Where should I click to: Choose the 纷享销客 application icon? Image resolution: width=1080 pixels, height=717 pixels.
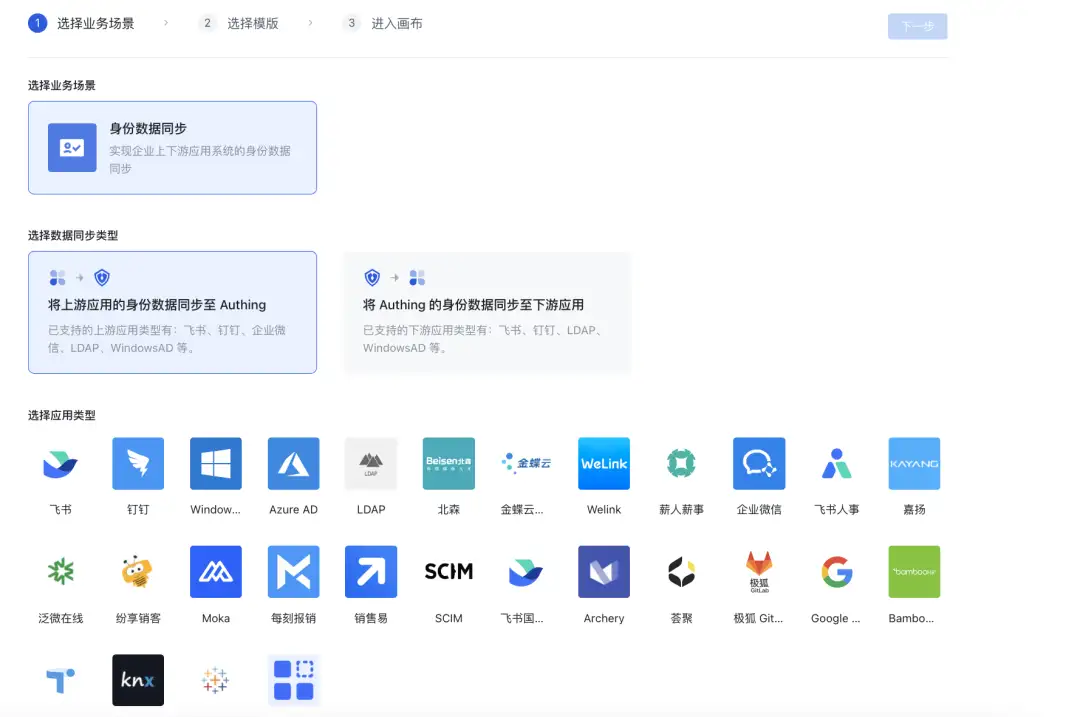click(138, 572)
